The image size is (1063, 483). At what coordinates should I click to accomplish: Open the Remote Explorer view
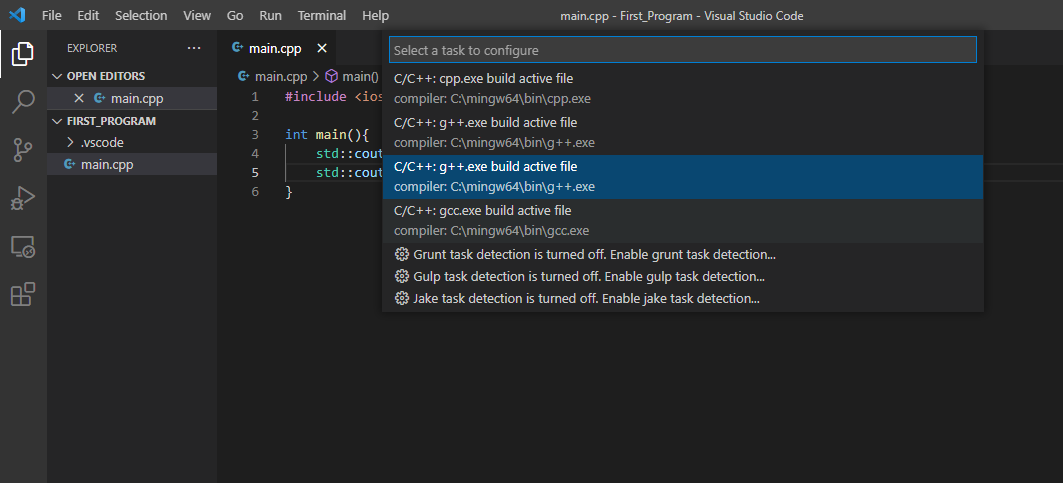[23, 246]
